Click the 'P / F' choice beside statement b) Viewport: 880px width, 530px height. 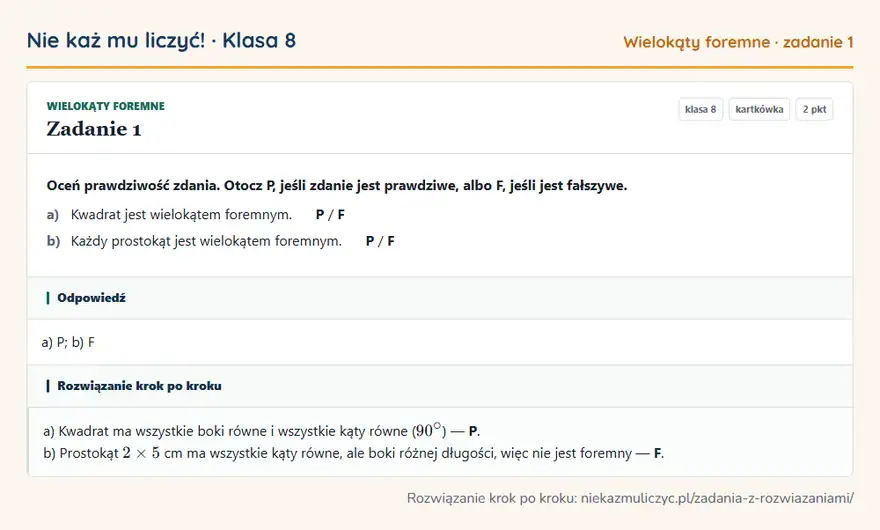(380, 241)
